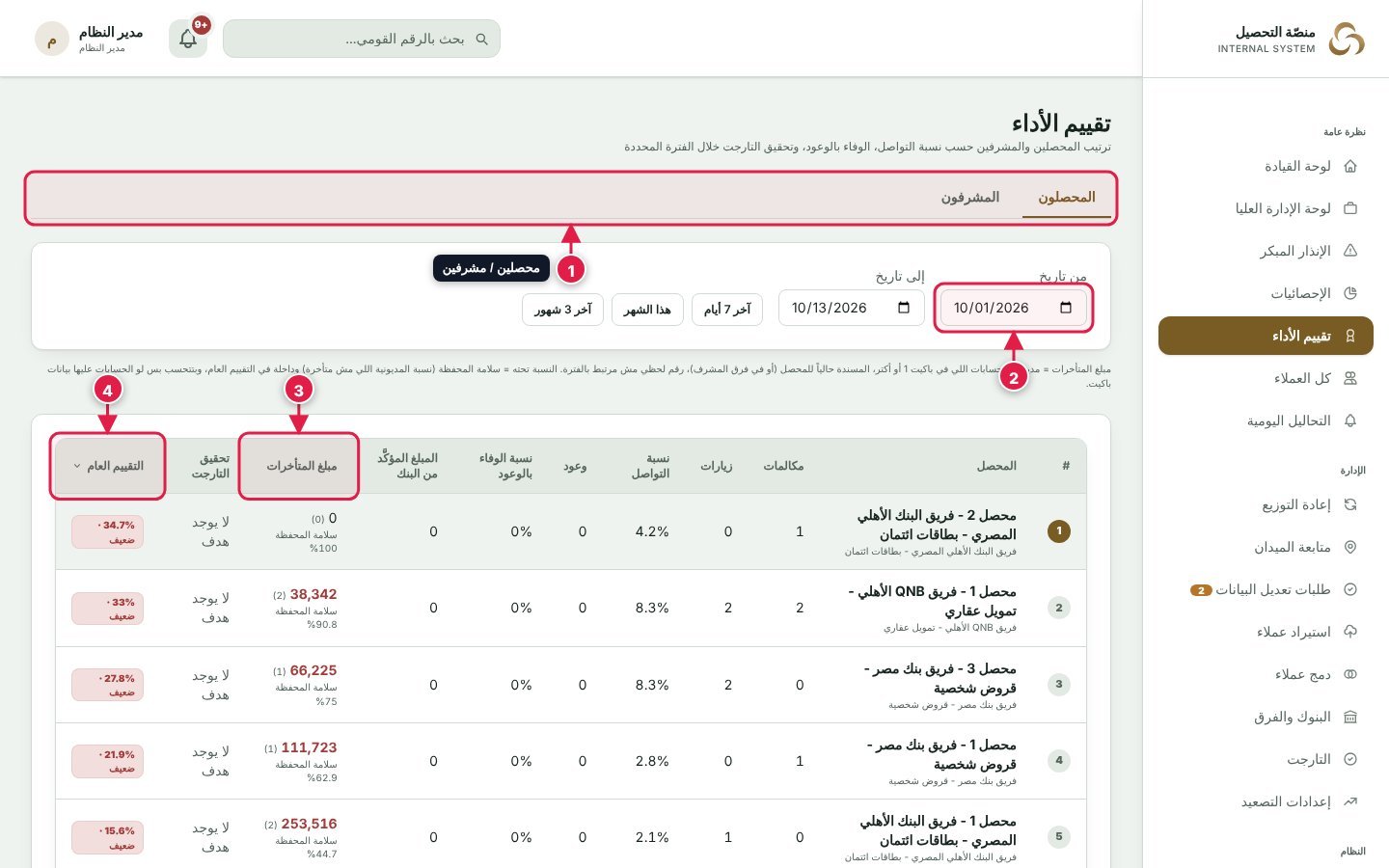Click the 33% ضعيف rating badge
1389x868 pixels.
(108, 609)
